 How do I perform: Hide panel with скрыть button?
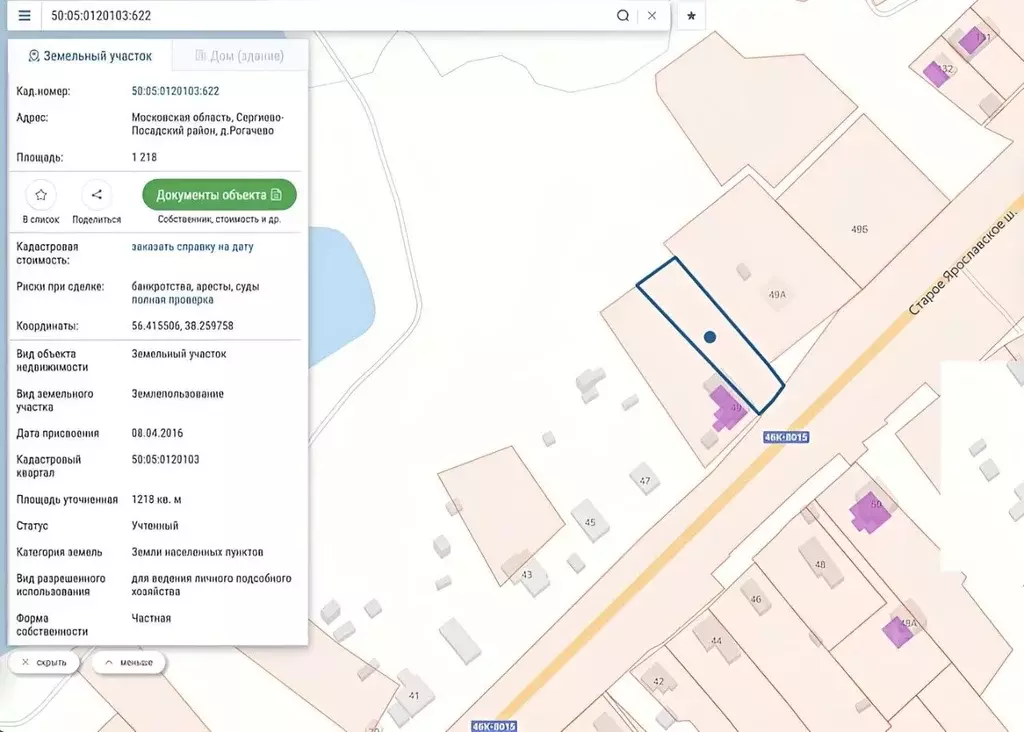(44, 662)
